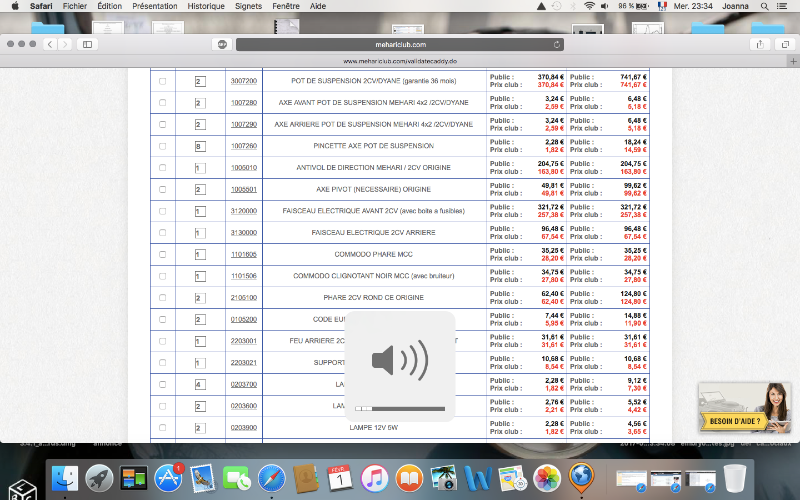
Task: Launch iTunes from the dock
Action: (x=374, y=478)
